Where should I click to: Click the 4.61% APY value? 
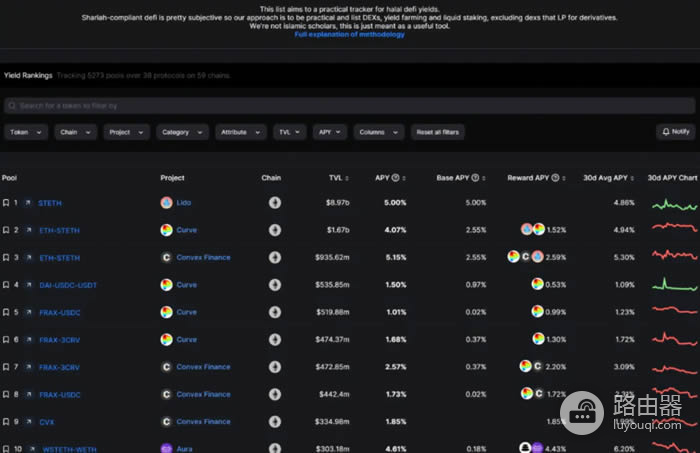(x=396, y=449)
